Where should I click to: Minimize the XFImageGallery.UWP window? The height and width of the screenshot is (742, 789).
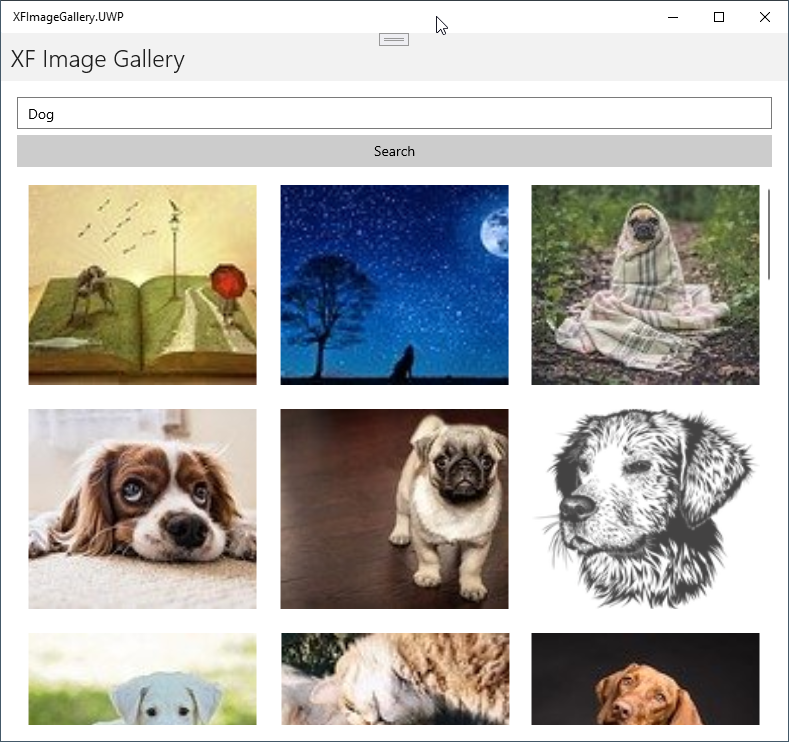[x=672, y=17]
